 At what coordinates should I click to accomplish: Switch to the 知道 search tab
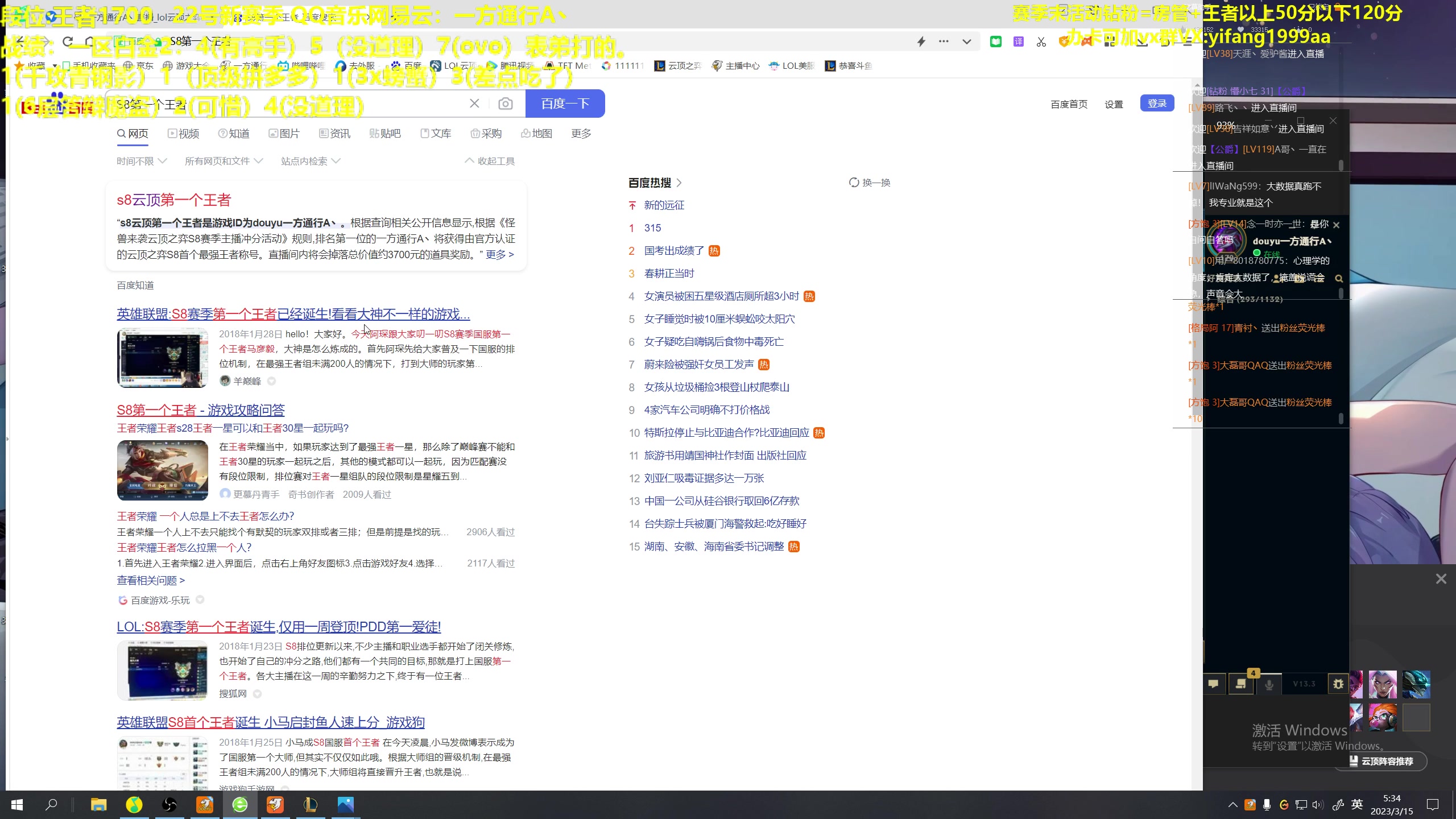click(x=234, y=134)
